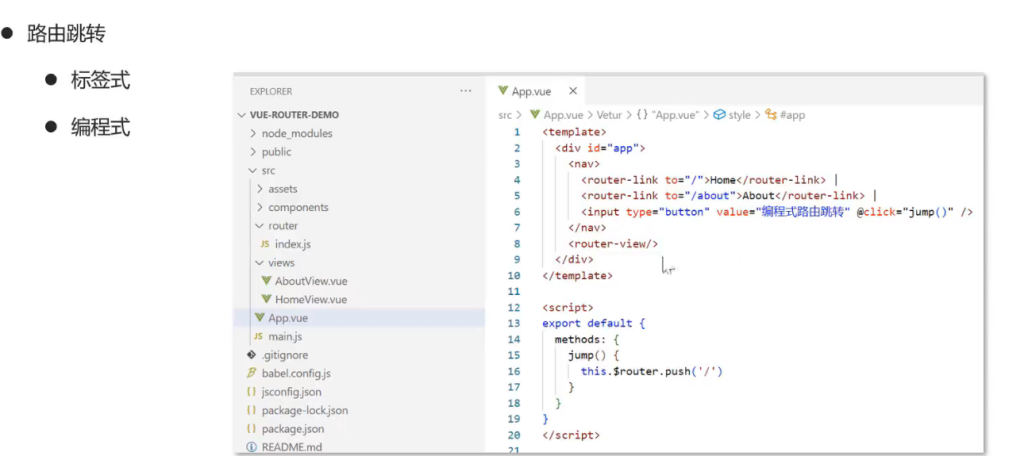The image size is (1024, 456).
Task: Click the Babel icon beside babel.config.js
Action: coord(252,373)
